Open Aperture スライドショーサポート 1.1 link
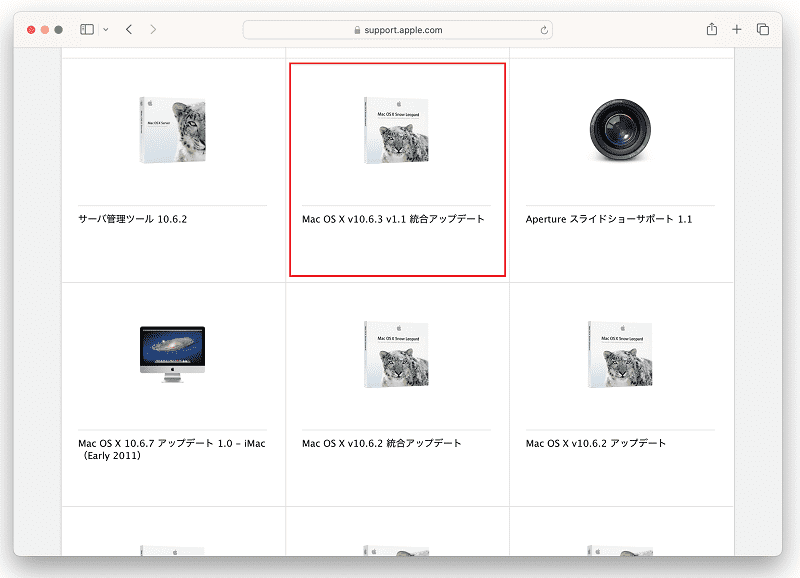 609,219
